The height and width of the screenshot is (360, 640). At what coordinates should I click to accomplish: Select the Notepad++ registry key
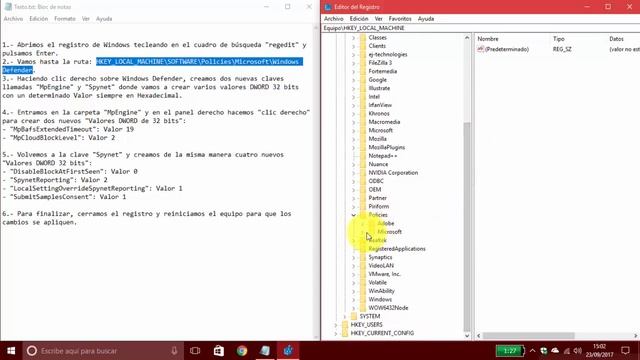tap(382, 156)
